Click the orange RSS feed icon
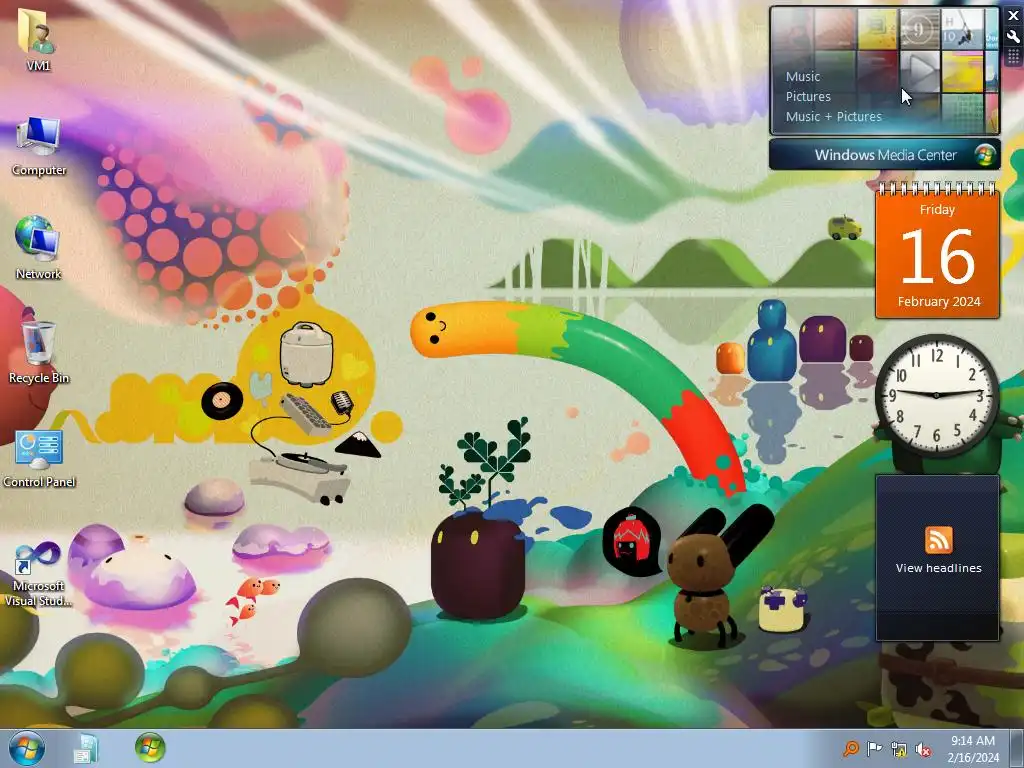 pos(938,540)
